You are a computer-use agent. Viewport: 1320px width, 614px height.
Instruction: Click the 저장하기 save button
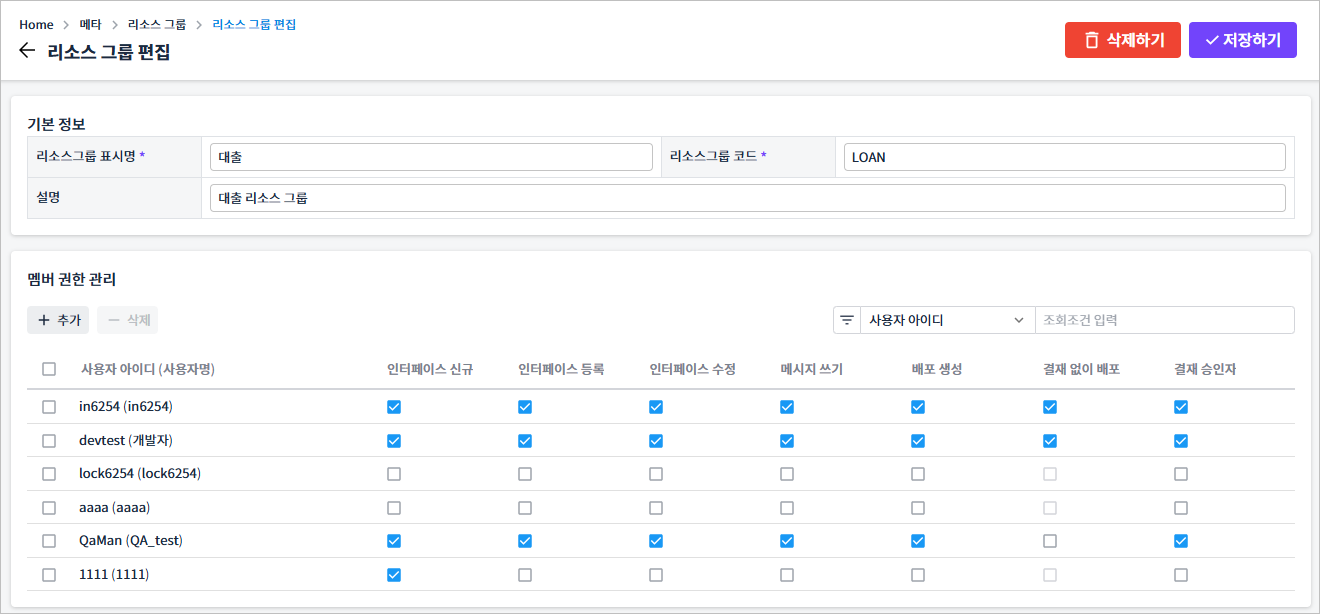click(x=1243, y=40)
